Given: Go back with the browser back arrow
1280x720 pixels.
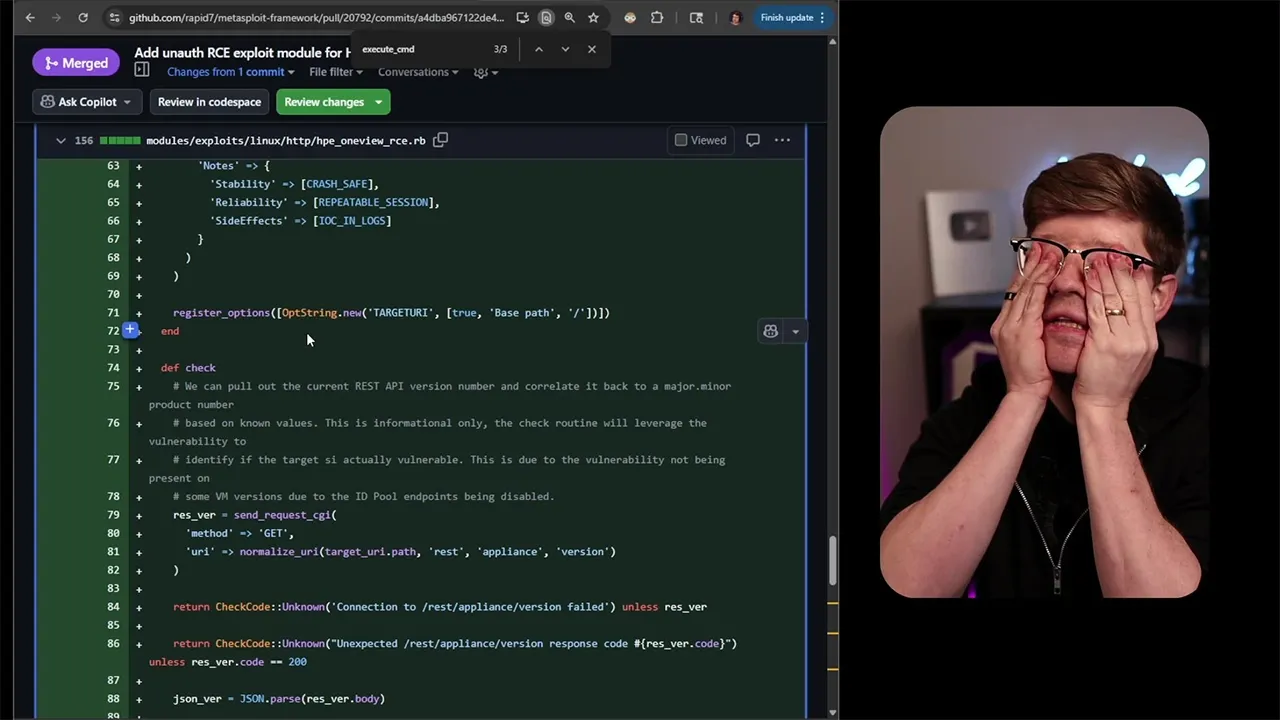Looking at the screenshot, I should point(30,17).
